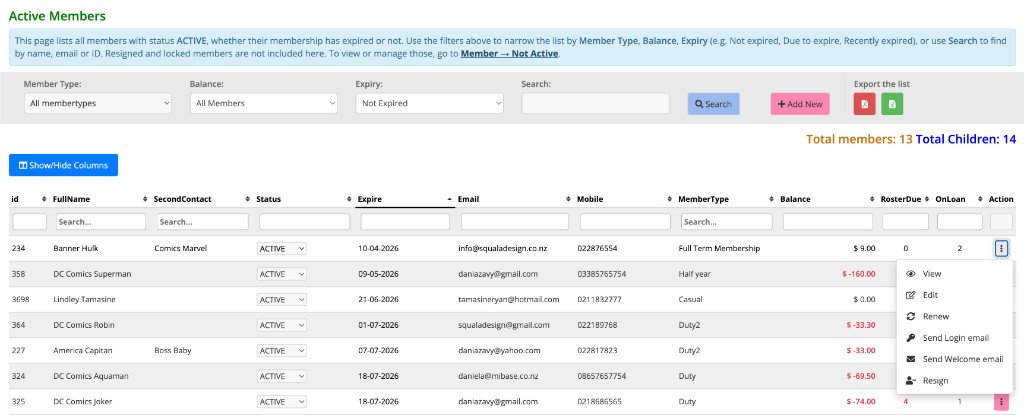Change status dropdown for Banner Hulk
The width and height of the screenshot is (1024, 415).
point(281,248)
